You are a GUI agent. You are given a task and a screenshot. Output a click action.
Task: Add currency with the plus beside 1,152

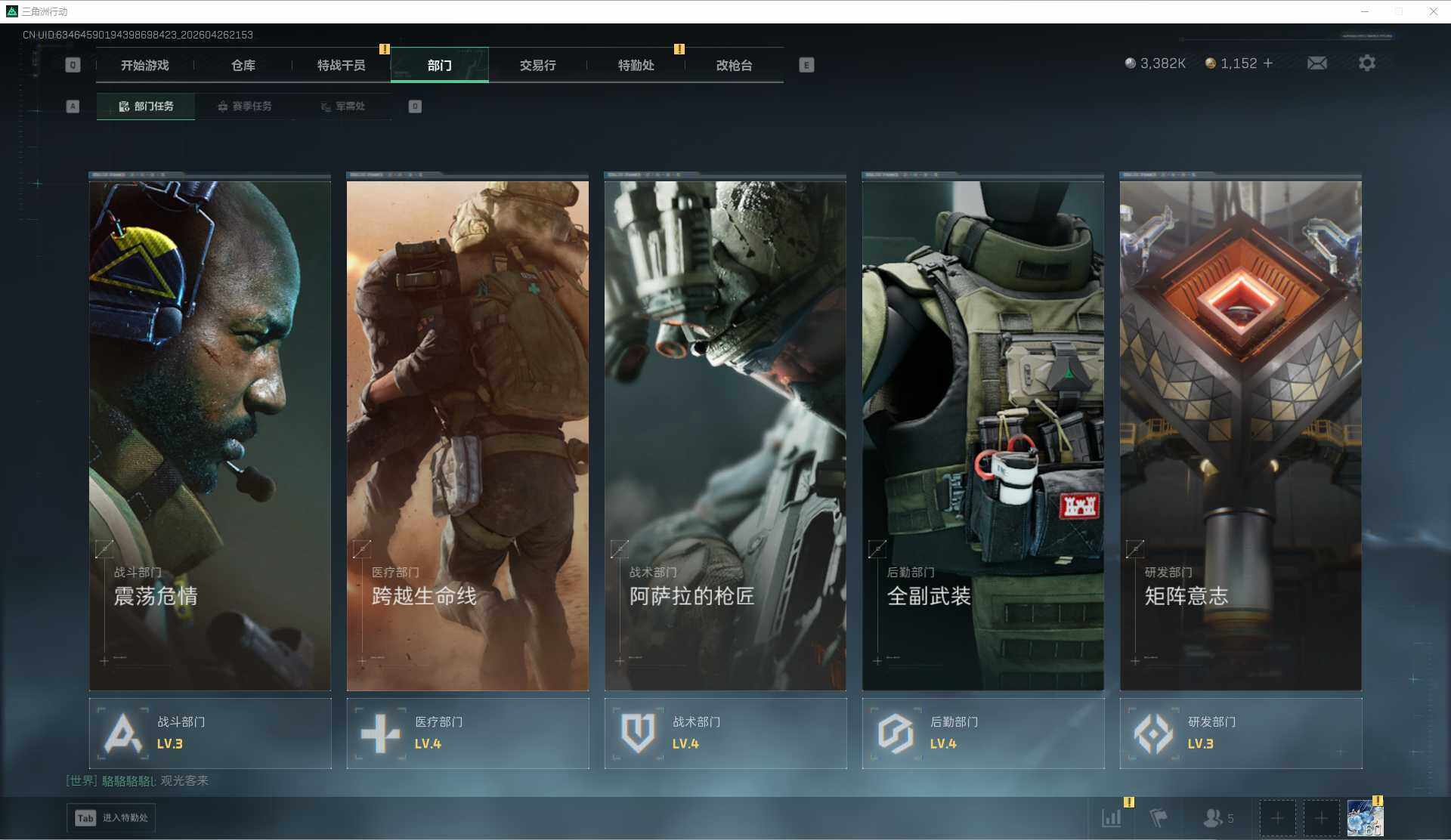(x=1268, y=63)
